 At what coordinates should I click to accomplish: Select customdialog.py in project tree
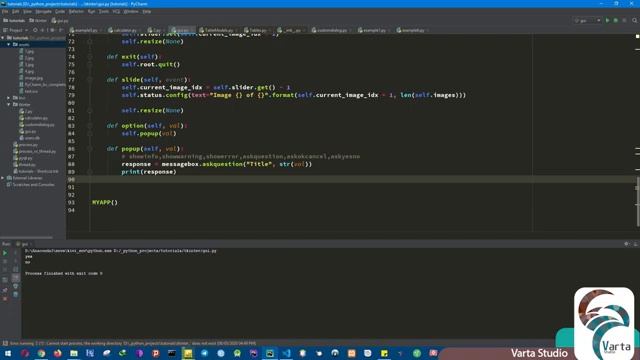37,125
